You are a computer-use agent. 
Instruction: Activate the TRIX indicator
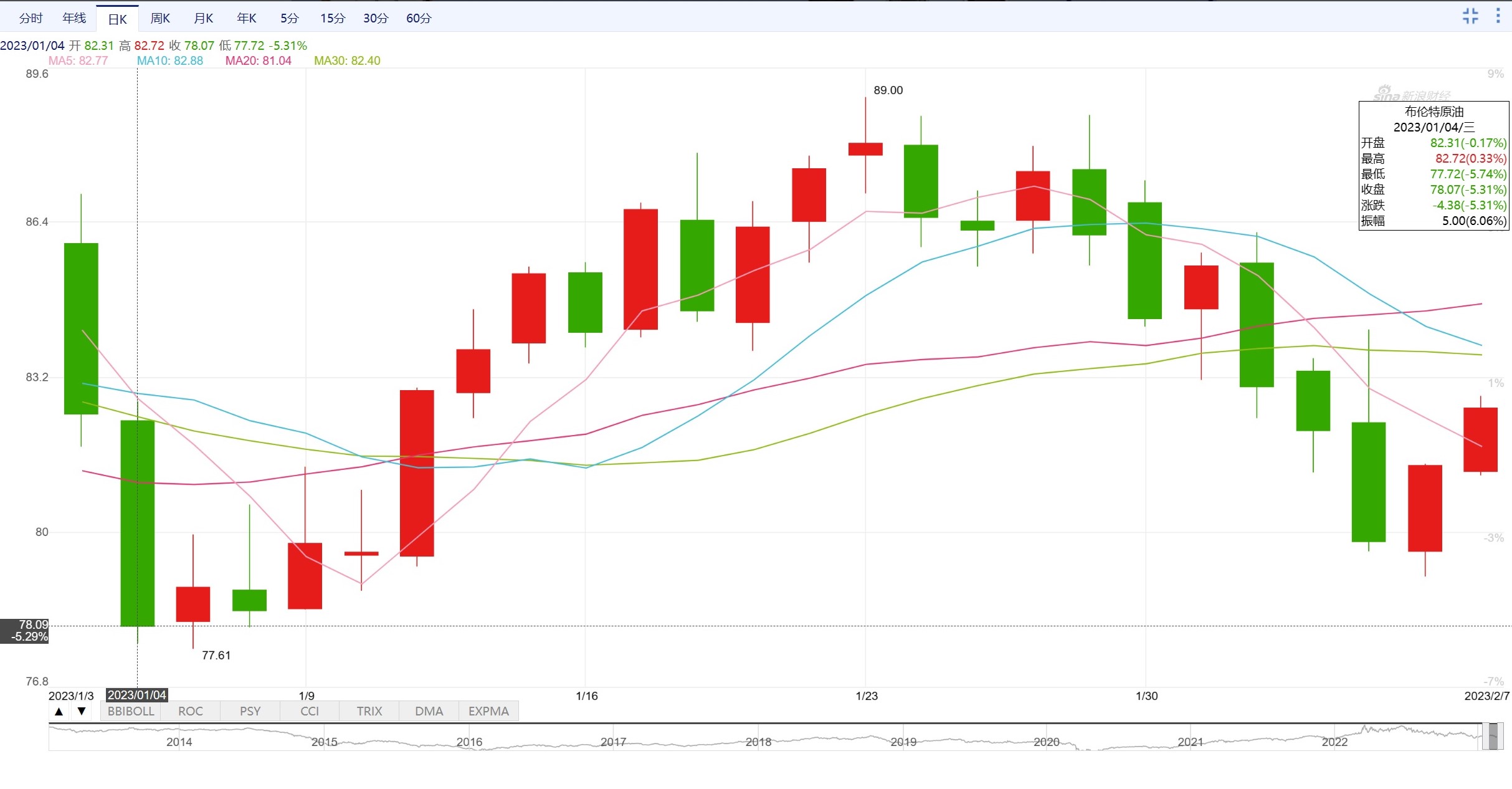click(x=369, y=711)
